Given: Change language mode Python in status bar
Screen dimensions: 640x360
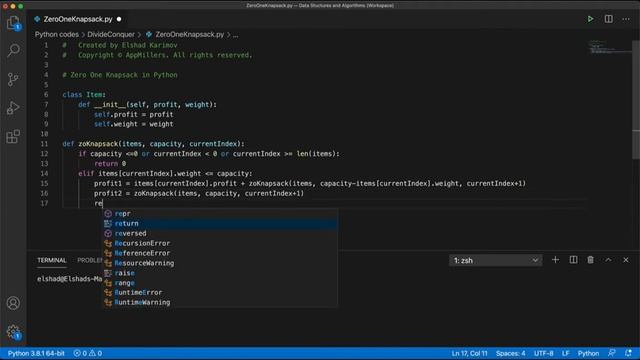Looking at the screenshot, I should [588, 353].
